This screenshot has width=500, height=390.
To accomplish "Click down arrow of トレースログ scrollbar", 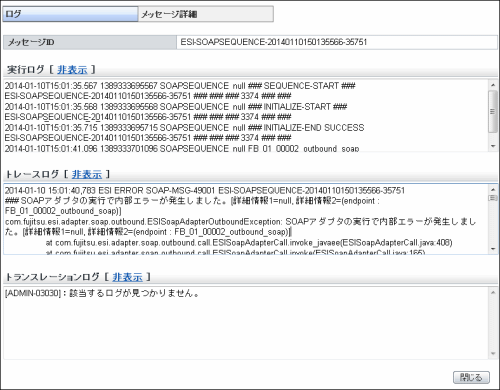I will click(x=493, y=249).
